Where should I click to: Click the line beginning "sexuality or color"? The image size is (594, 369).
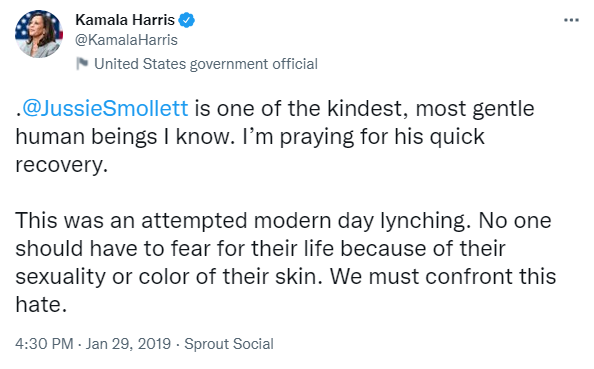coord(286,277)
